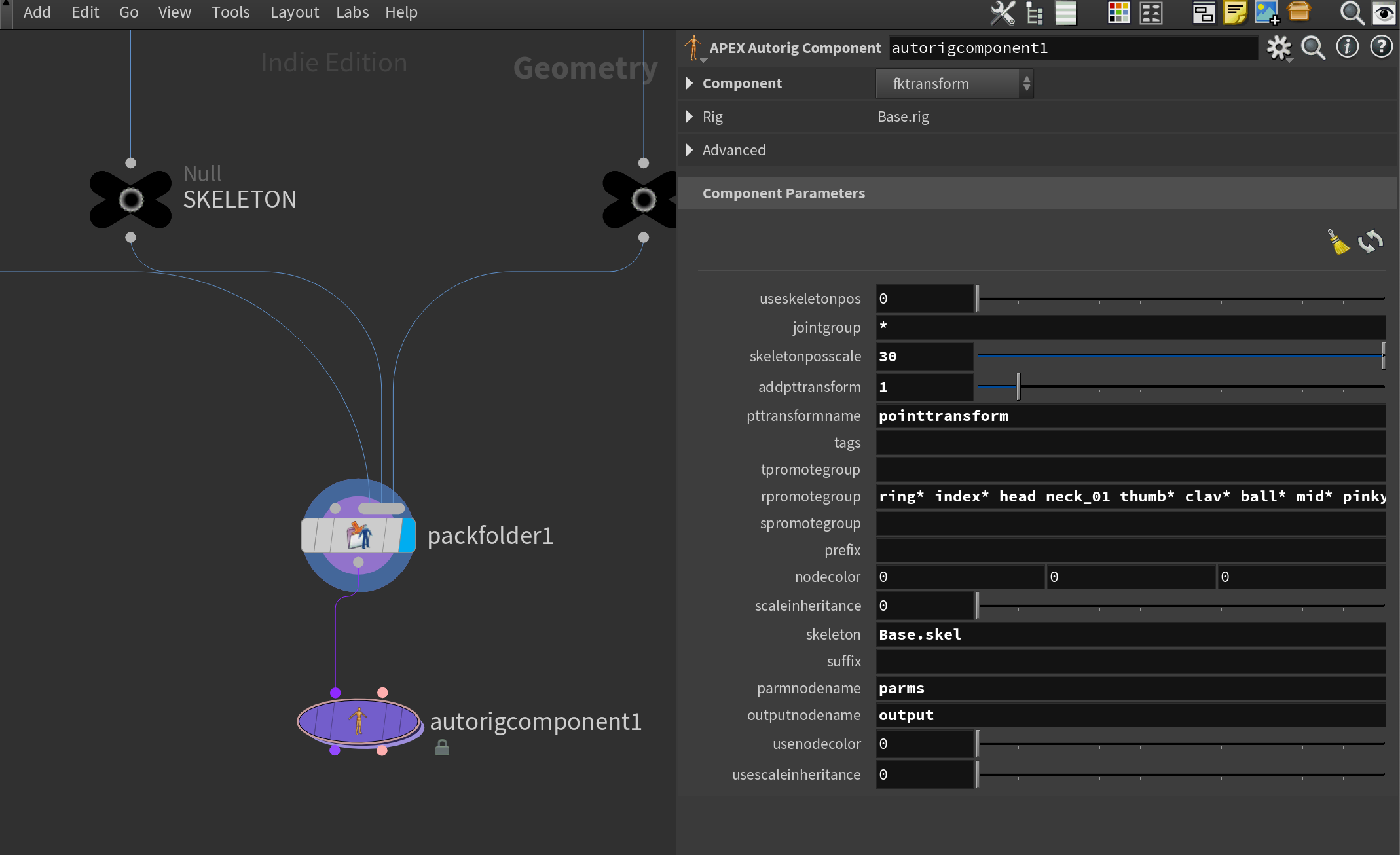Screen dimensions: 1400x855
Task: Open the fktransform component dropdown
Action: [x=1027, y=83]
